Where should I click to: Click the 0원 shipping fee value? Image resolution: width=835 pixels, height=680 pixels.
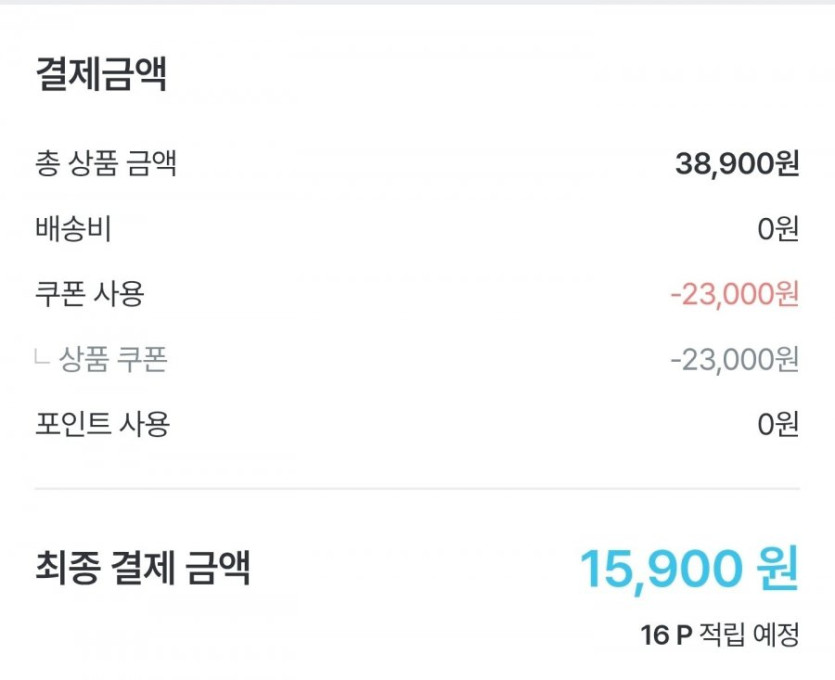click(778, 229)
